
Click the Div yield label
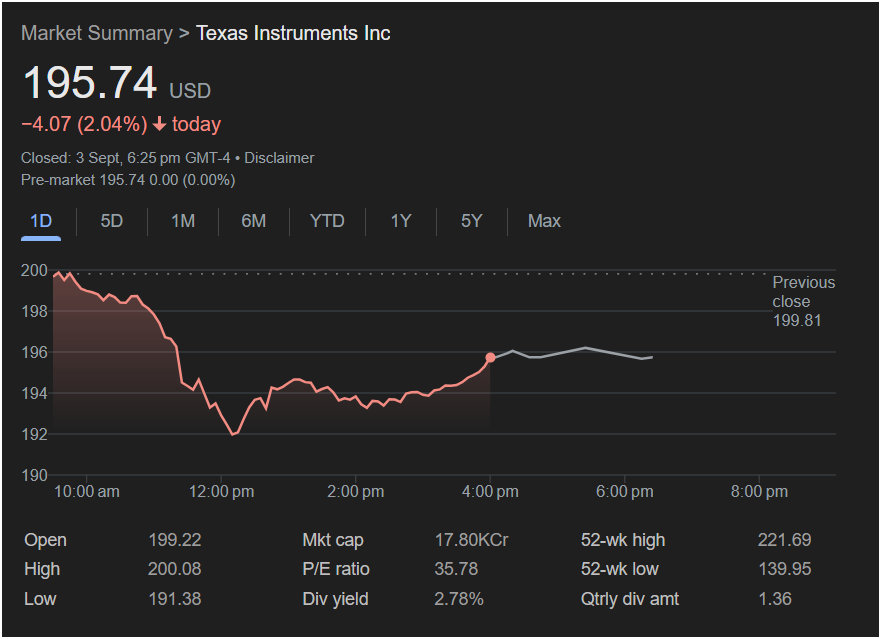point(335,599)
